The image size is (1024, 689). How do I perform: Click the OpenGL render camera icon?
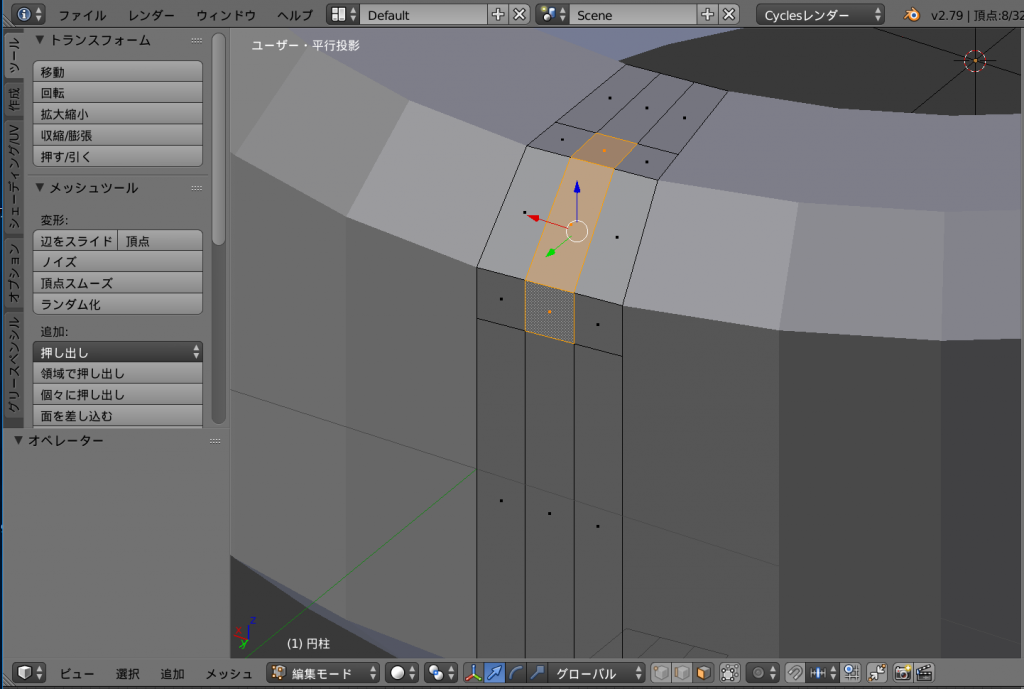pos(903,673)
